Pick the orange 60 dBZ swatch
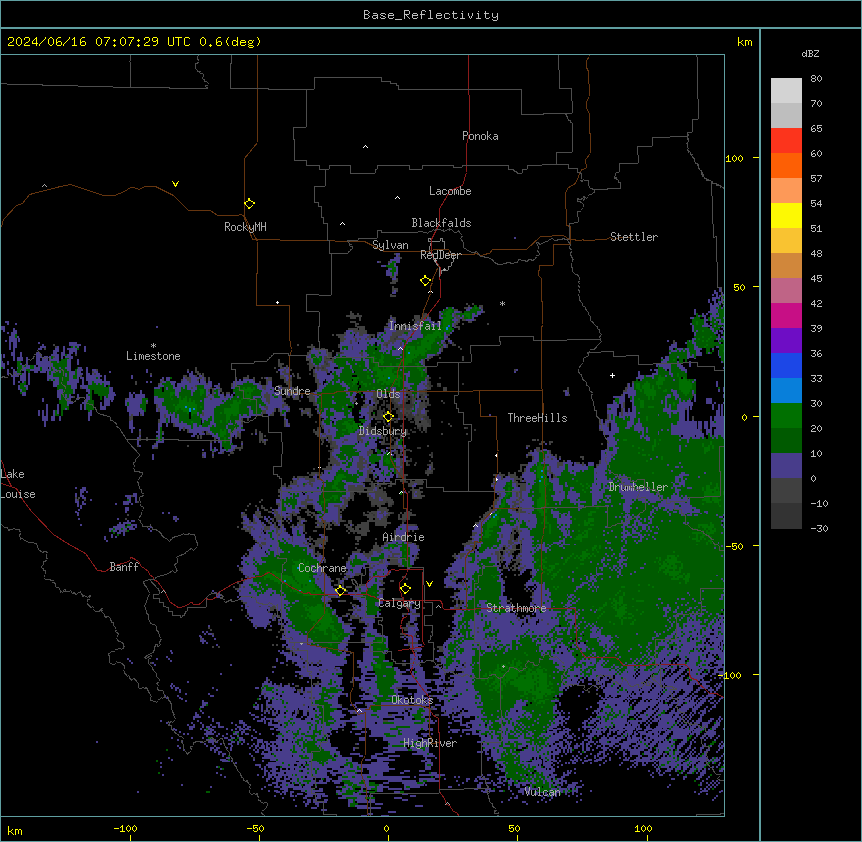 tap(786, 165)
